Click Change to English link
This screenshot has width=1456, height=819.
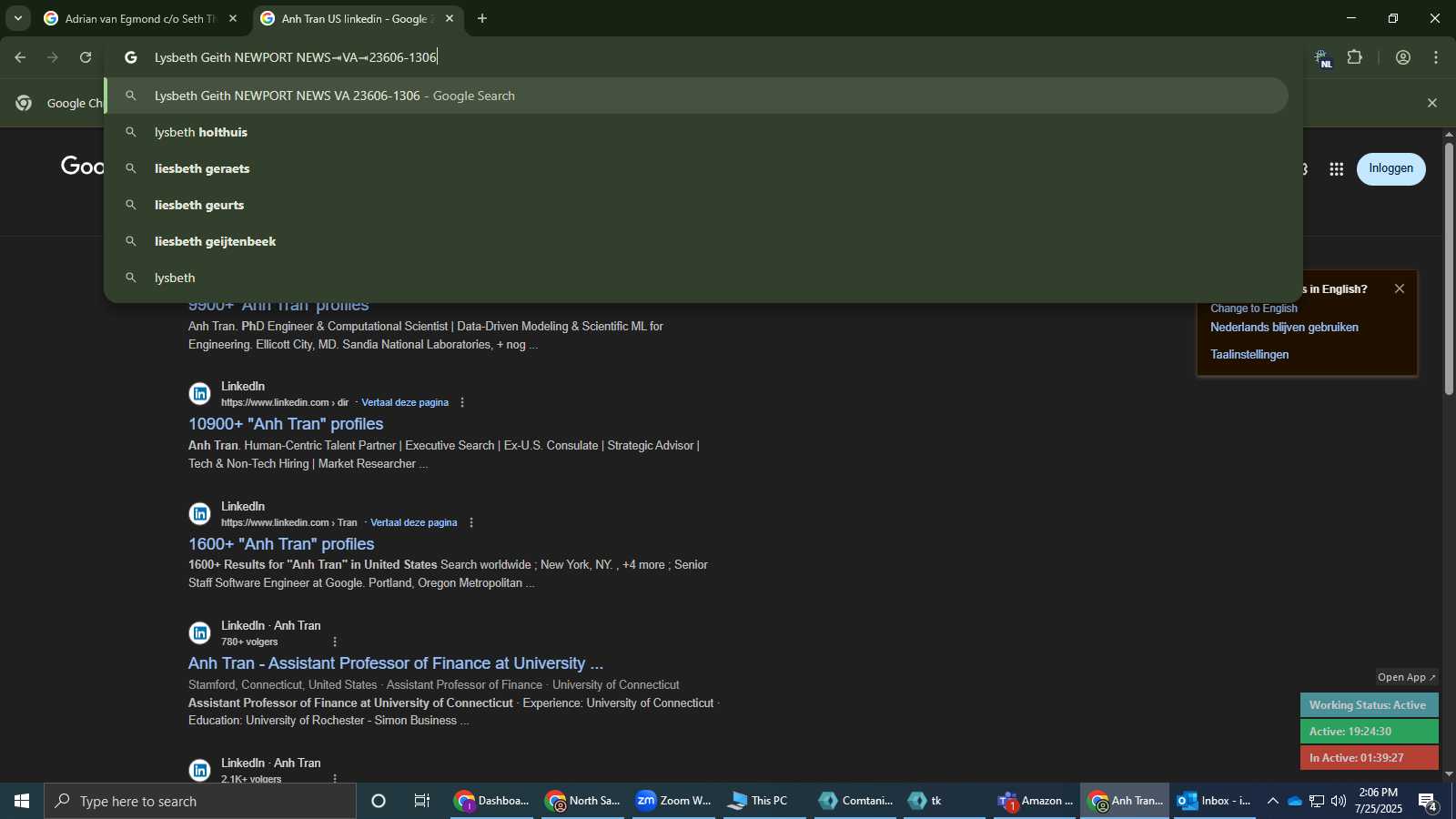(1254, 308)
